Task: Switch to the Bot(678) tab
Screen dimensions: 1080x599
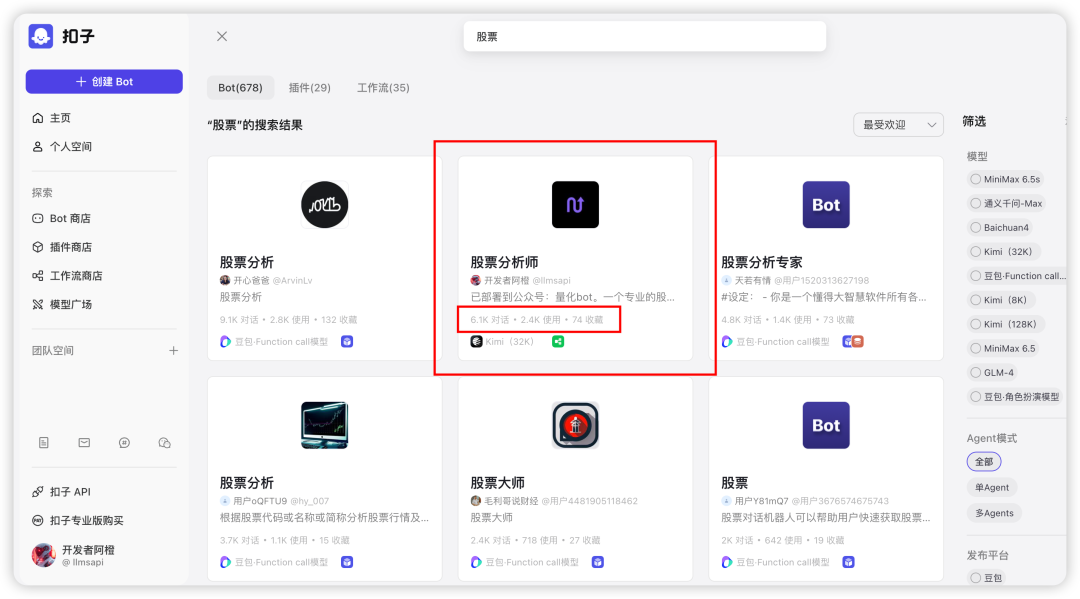Action: pyautogui.click(x=240, y=87)
